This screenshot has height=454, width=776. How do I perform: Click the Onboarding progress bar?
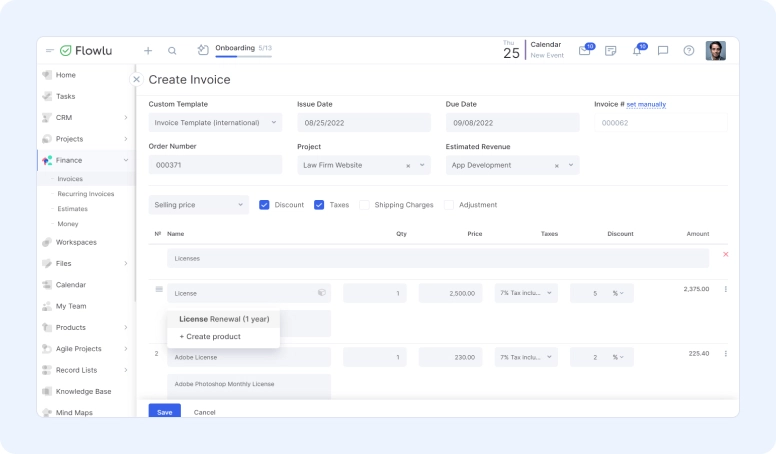(243, 56)
